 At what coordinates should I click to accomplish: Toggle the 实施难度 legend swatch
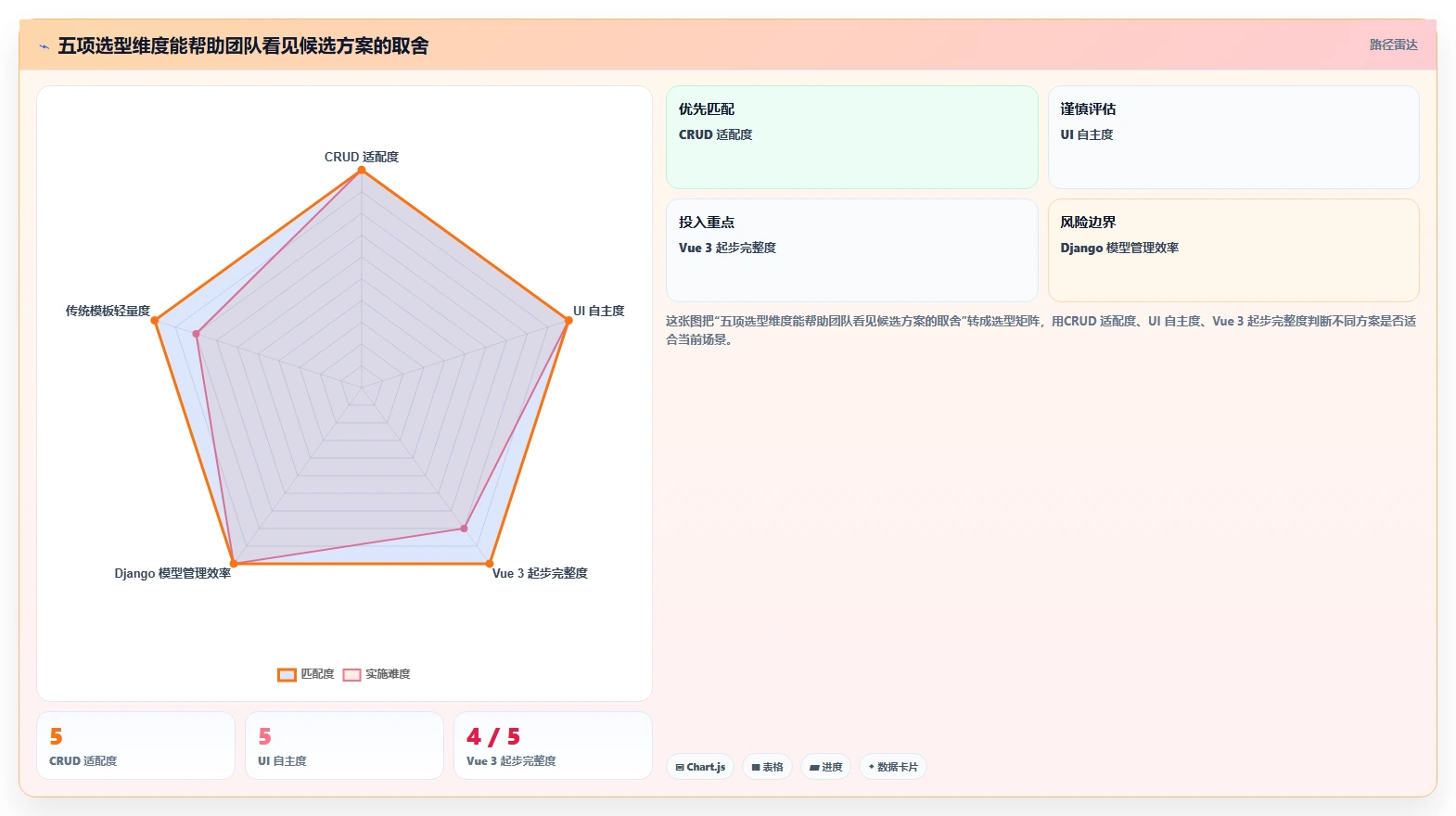coord(351,674)
